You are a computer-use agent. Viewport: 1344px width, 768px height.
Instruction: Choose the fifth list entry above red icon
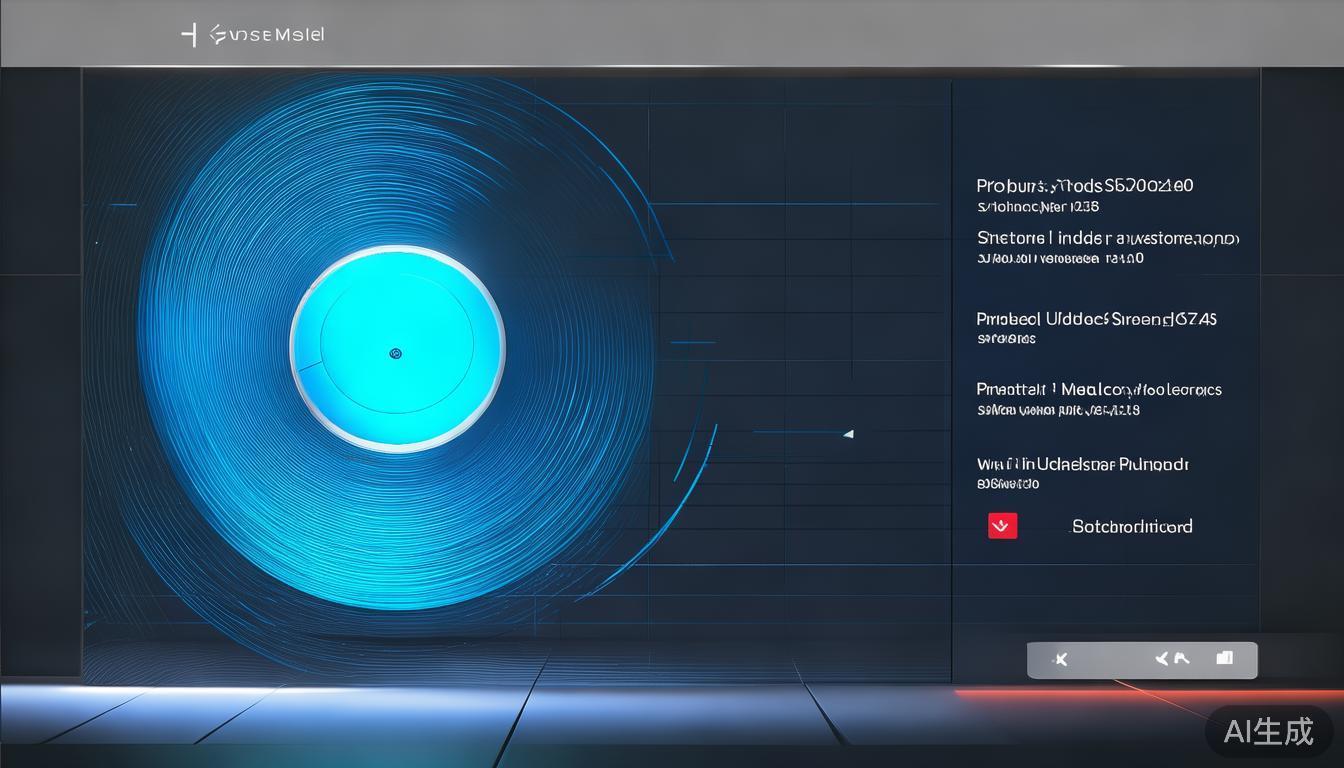click(x=1082, y=464)
